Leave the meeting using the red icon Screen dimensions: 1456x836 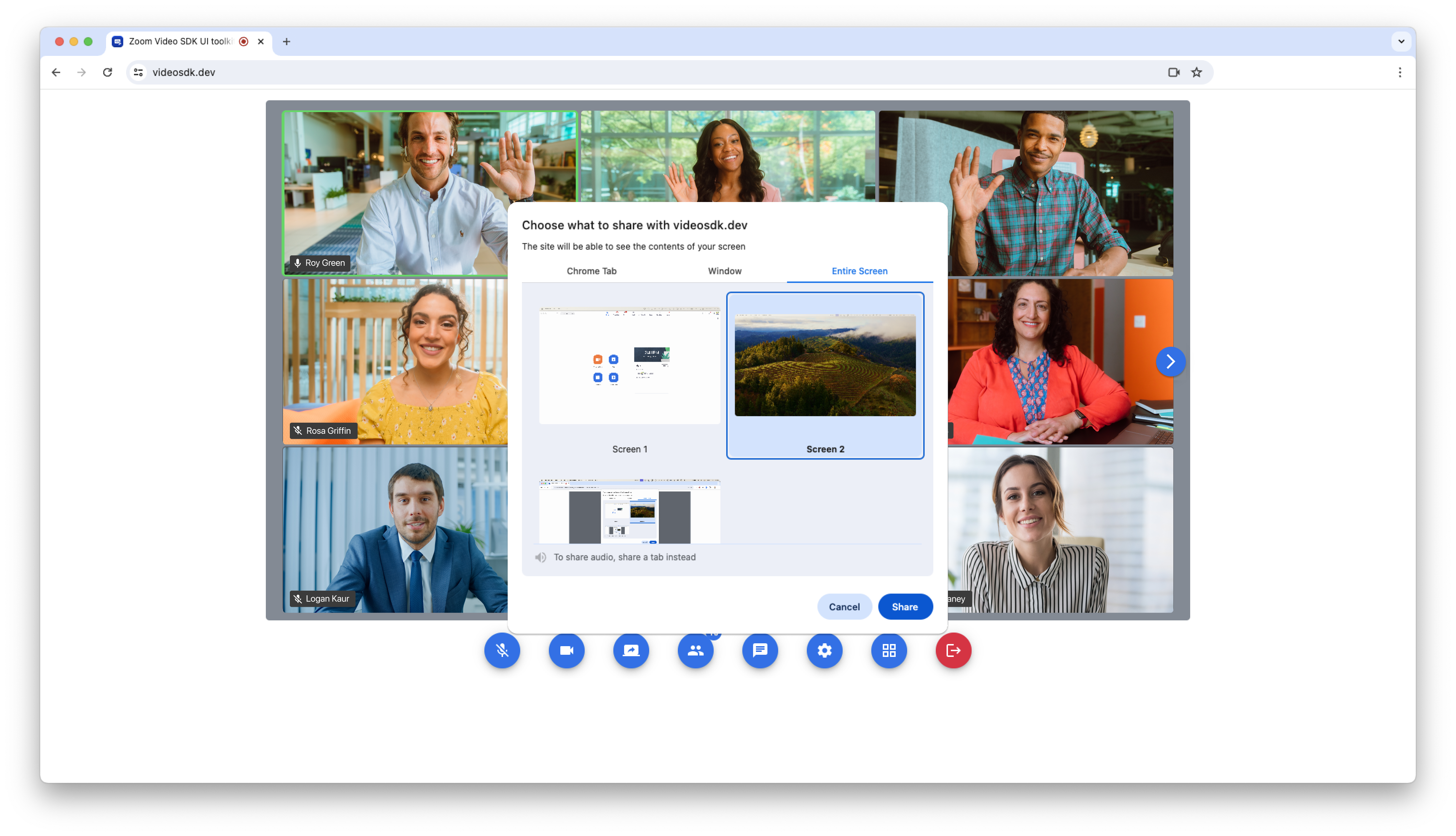pyautogui.click(x=953, y=650)
